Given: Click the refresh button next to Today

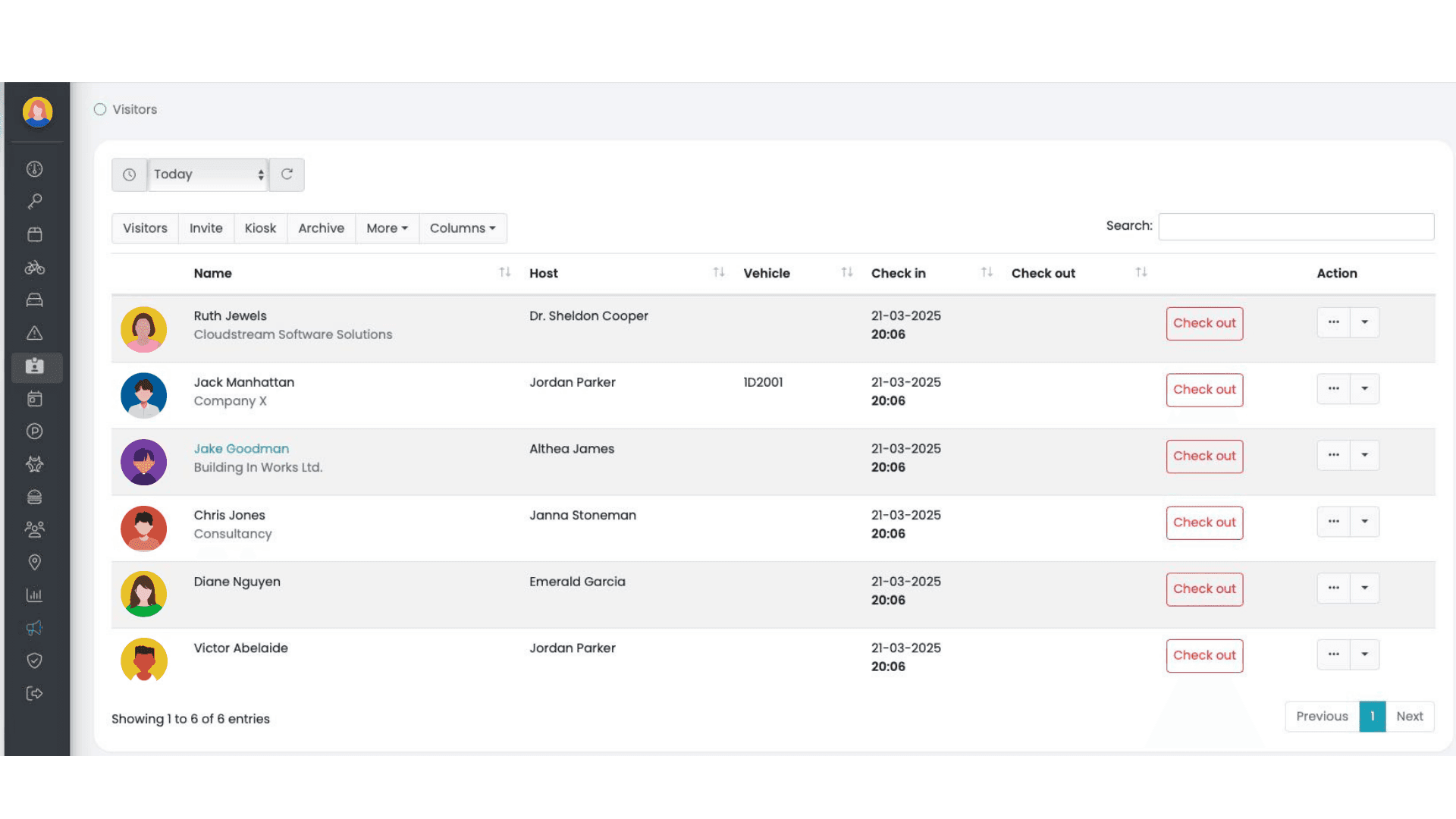Looking at the screenshot, I should tap(287, 174).
